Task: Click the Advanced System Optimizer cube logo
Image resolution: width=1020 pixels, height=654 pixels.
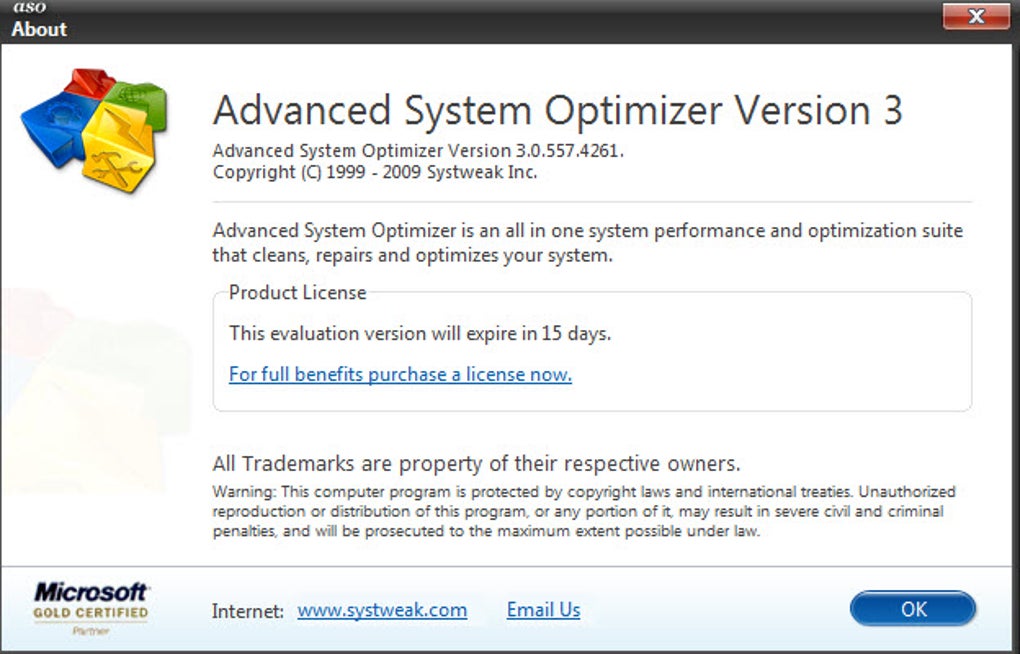Action: [x=94, y=129]
